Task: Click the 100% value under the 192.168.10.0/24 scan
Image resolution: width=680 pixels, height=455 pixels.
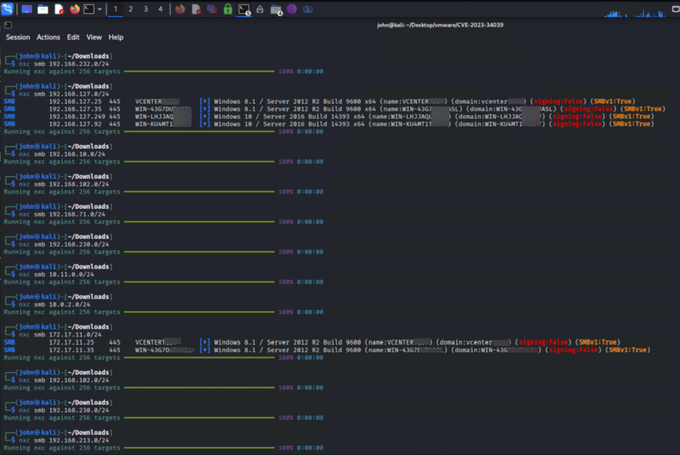Action: 286,161
